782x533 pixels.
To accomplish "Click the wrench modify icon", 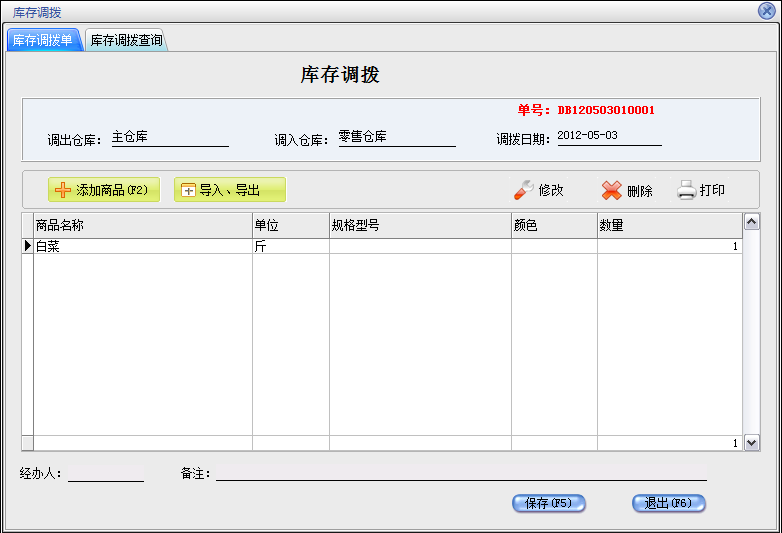I will [x=523, y=190].
